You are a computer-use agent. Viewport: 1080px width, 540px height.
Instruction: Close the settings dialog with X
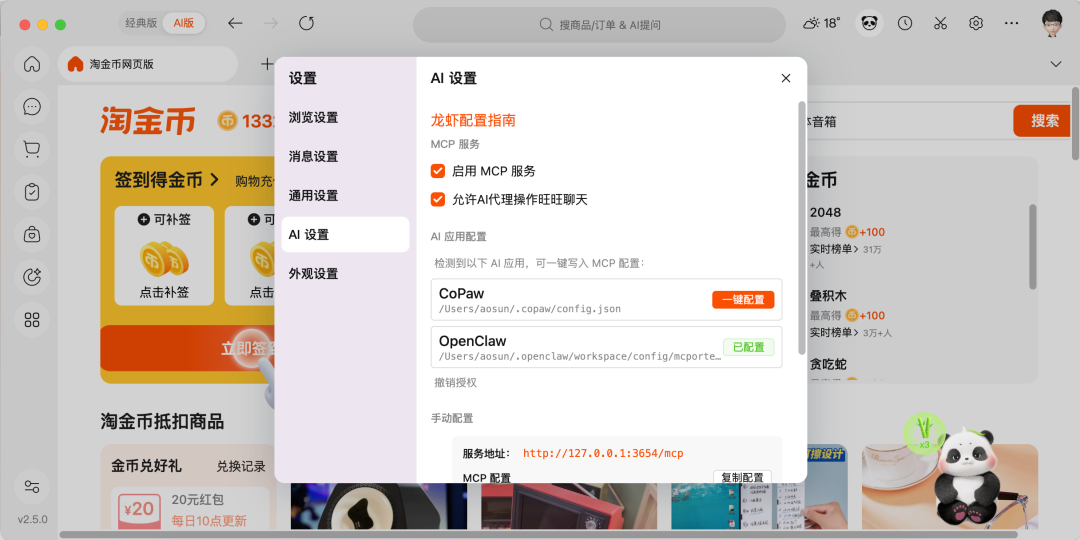[786, 79]
